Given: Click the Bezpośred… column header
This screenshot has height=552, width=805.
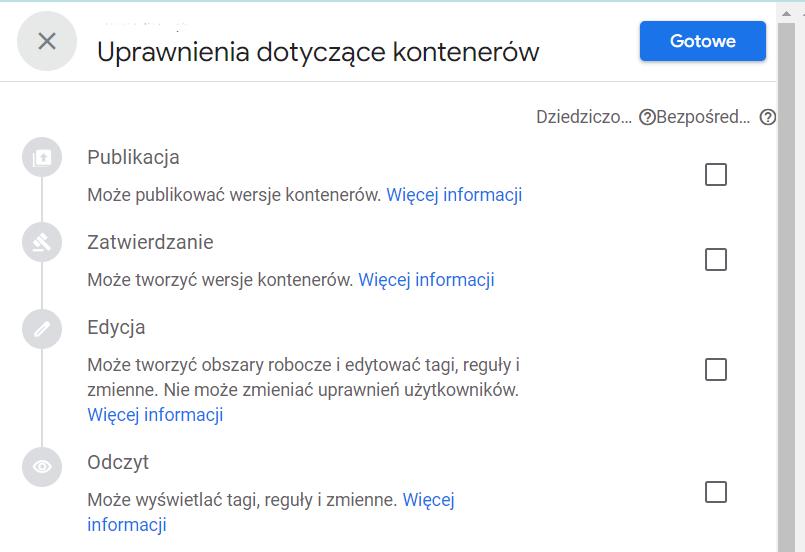Looking at the screenshot, I should tap(703, 117).
